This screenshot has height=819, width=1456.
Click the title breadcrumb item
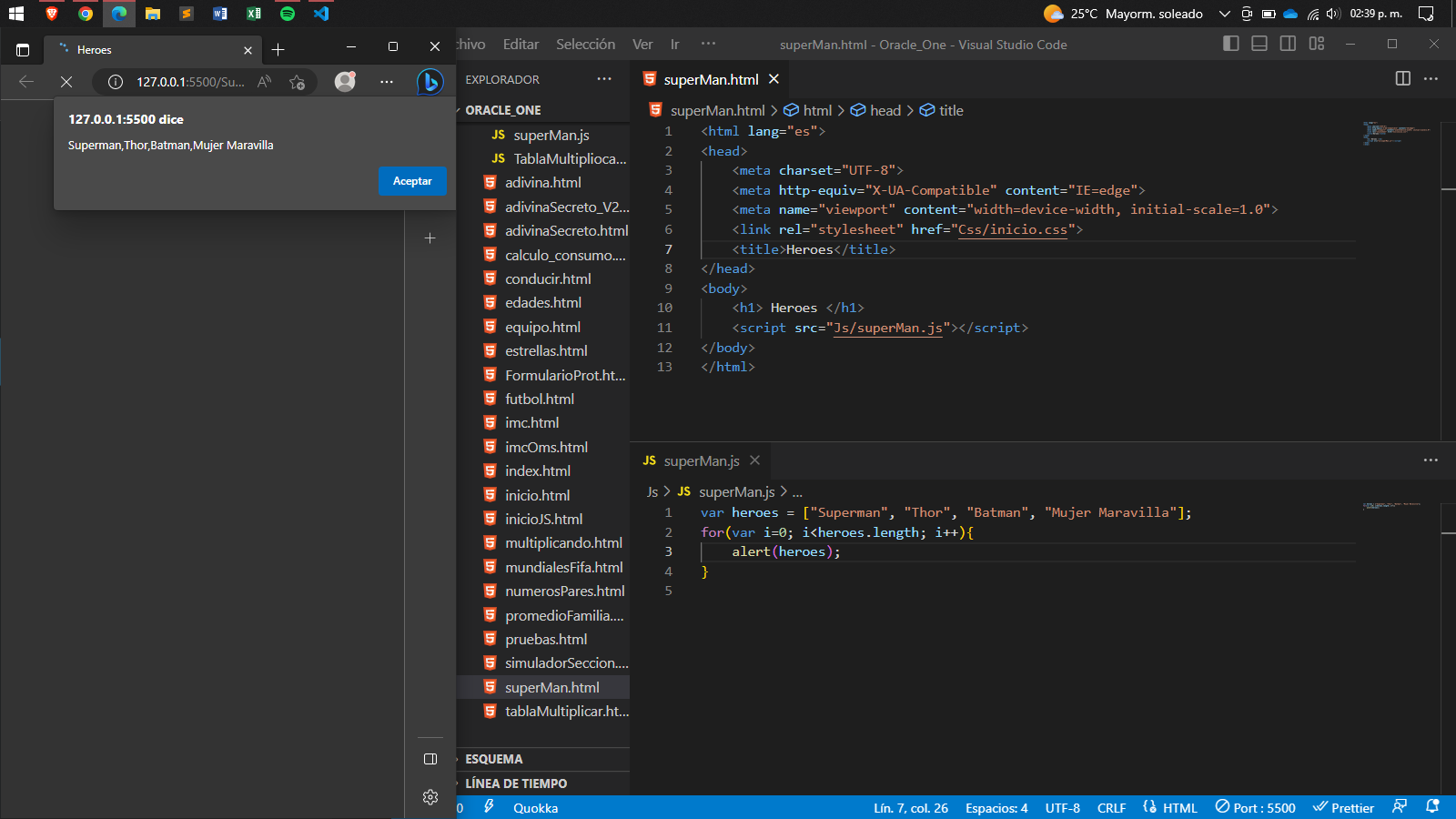[942, 110]
